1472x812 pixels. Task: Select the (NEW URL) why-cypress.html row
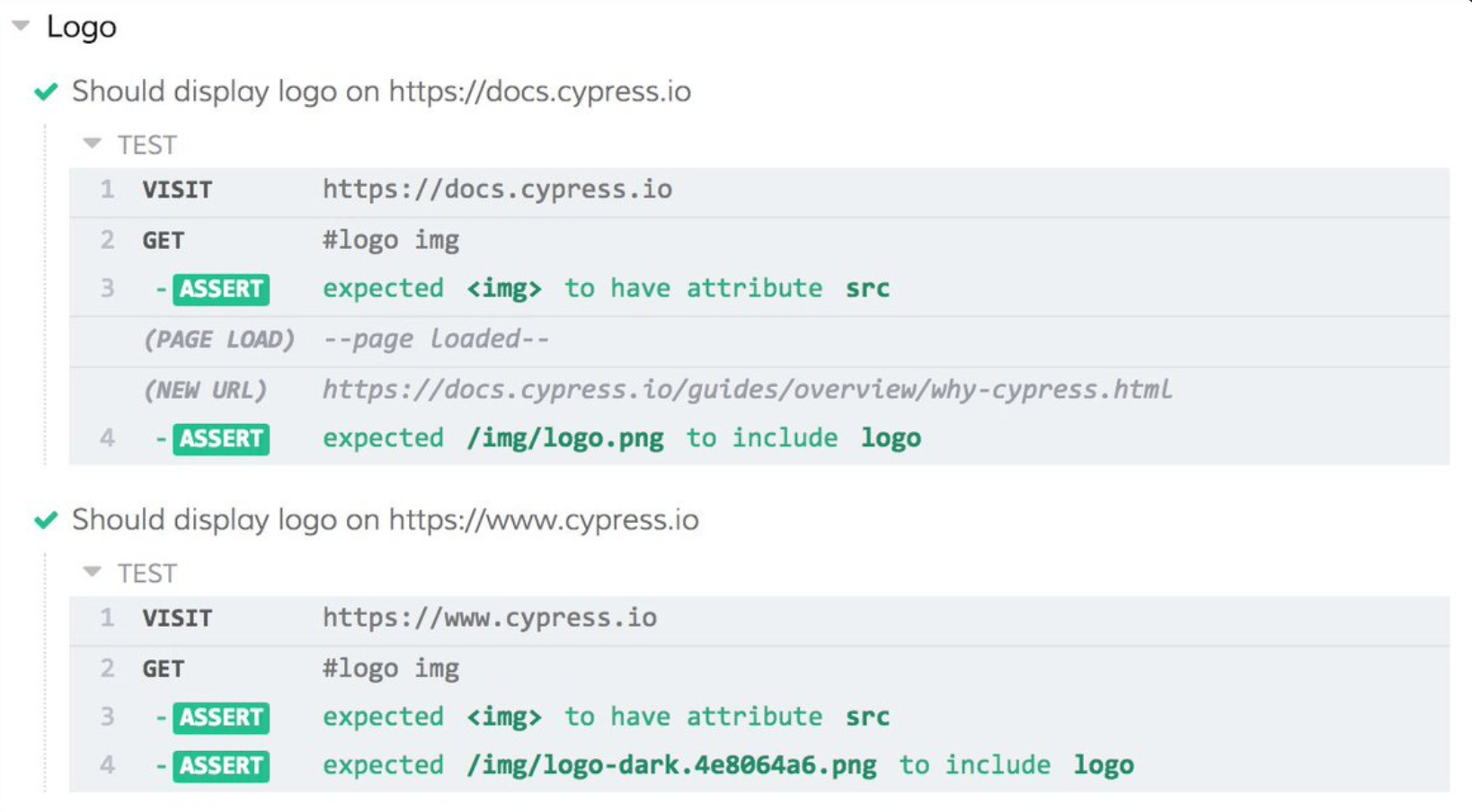[759, 390]
